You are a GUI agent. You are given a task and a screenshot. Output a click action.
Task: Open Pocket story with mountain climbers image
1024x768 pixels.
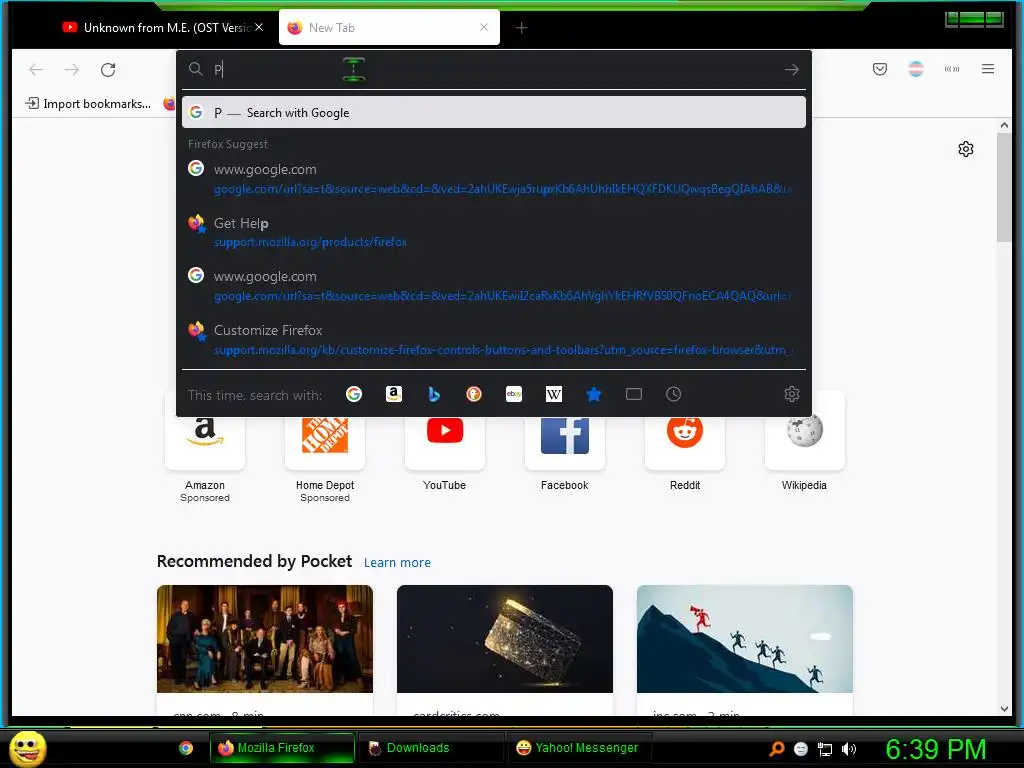pyautogui.click(x=744, y=639)
